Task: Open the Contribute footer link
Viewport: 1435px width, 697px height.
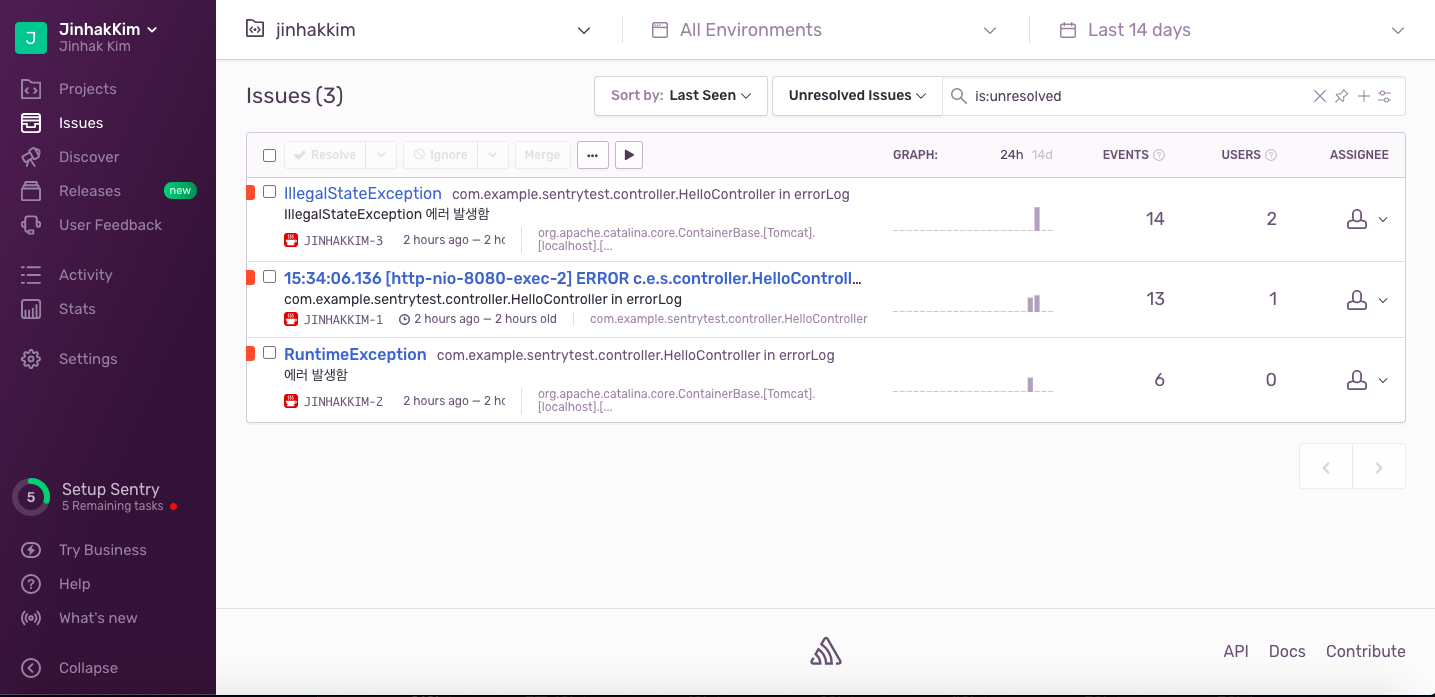Action: [1366, 651]
